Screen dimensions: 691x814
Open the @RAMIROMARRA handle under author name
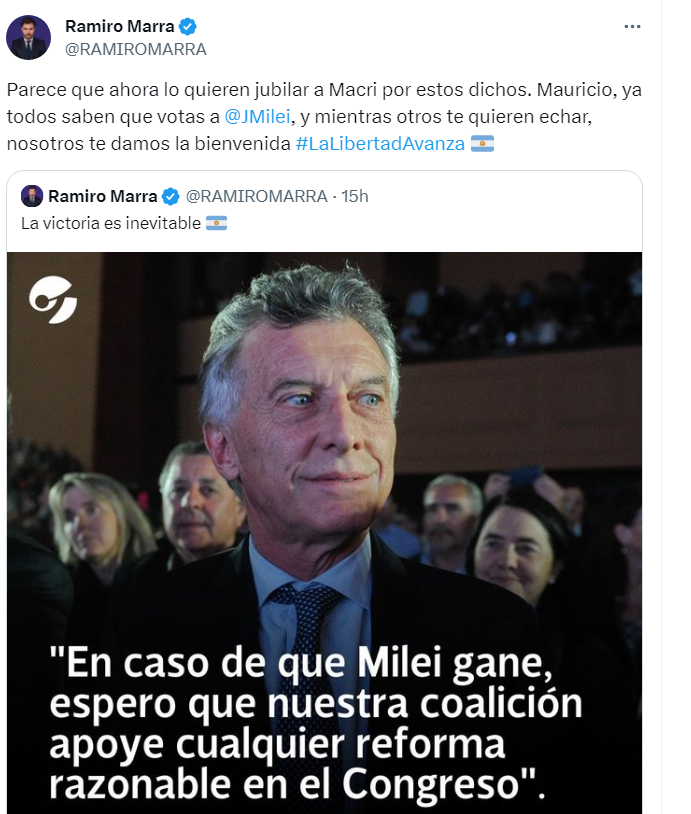click(136, 49)
